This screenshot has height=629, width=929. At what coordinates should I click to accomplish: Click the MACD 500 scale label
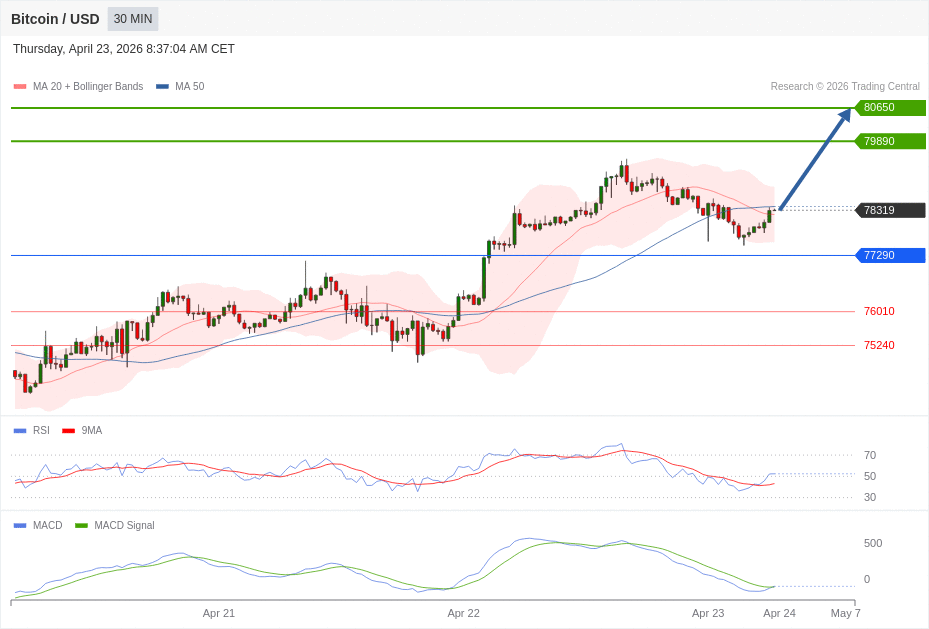click(x=873, y=544)
